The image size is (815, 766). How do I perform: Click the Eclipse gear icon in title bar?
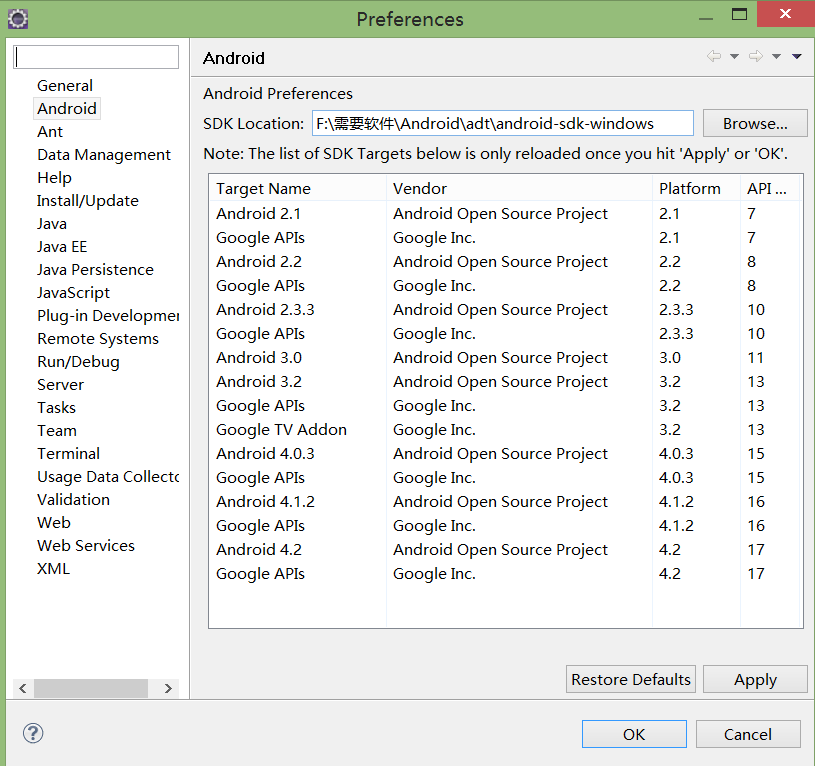point(18,19)
